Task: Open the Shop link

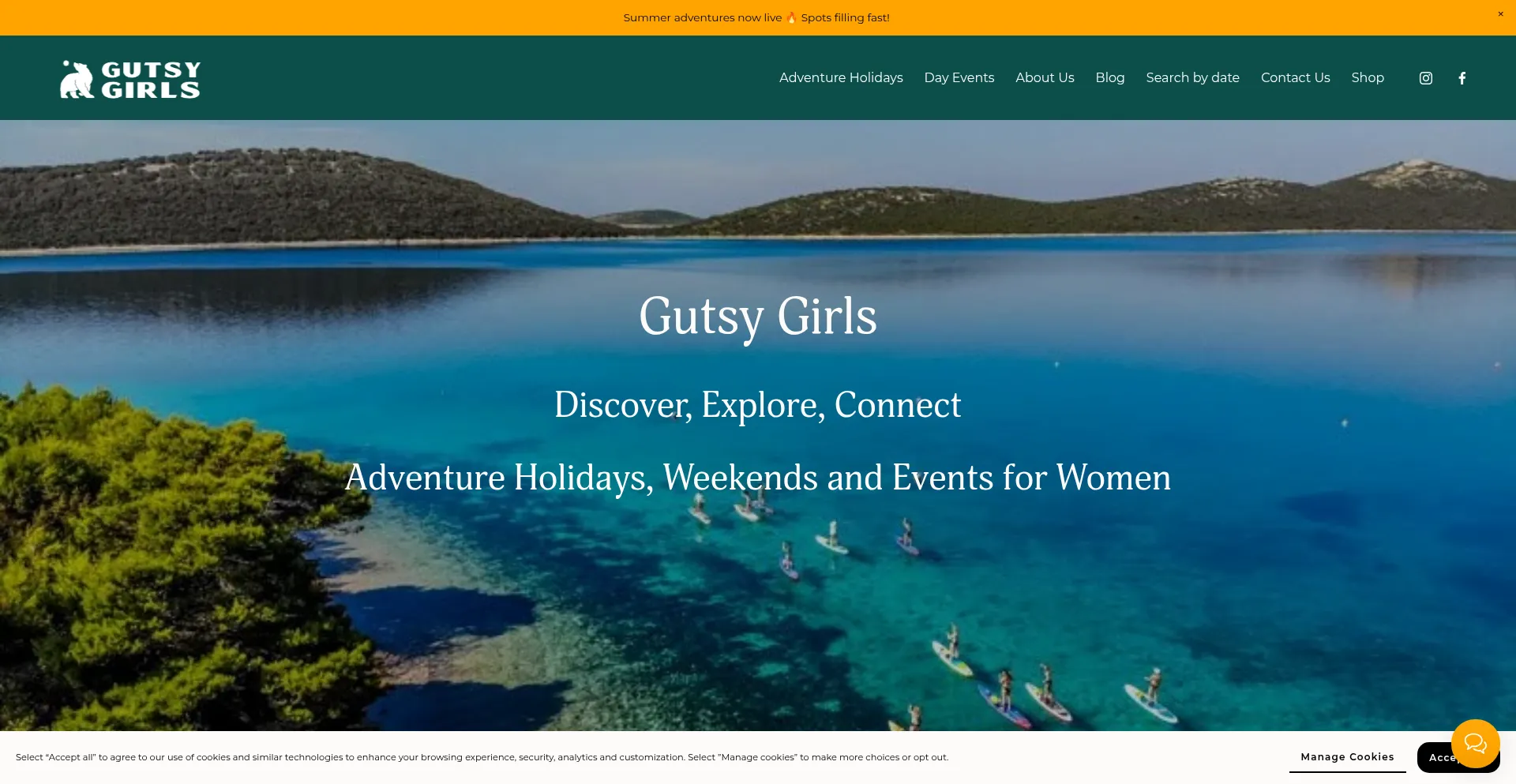Action: click(1367, 77)
